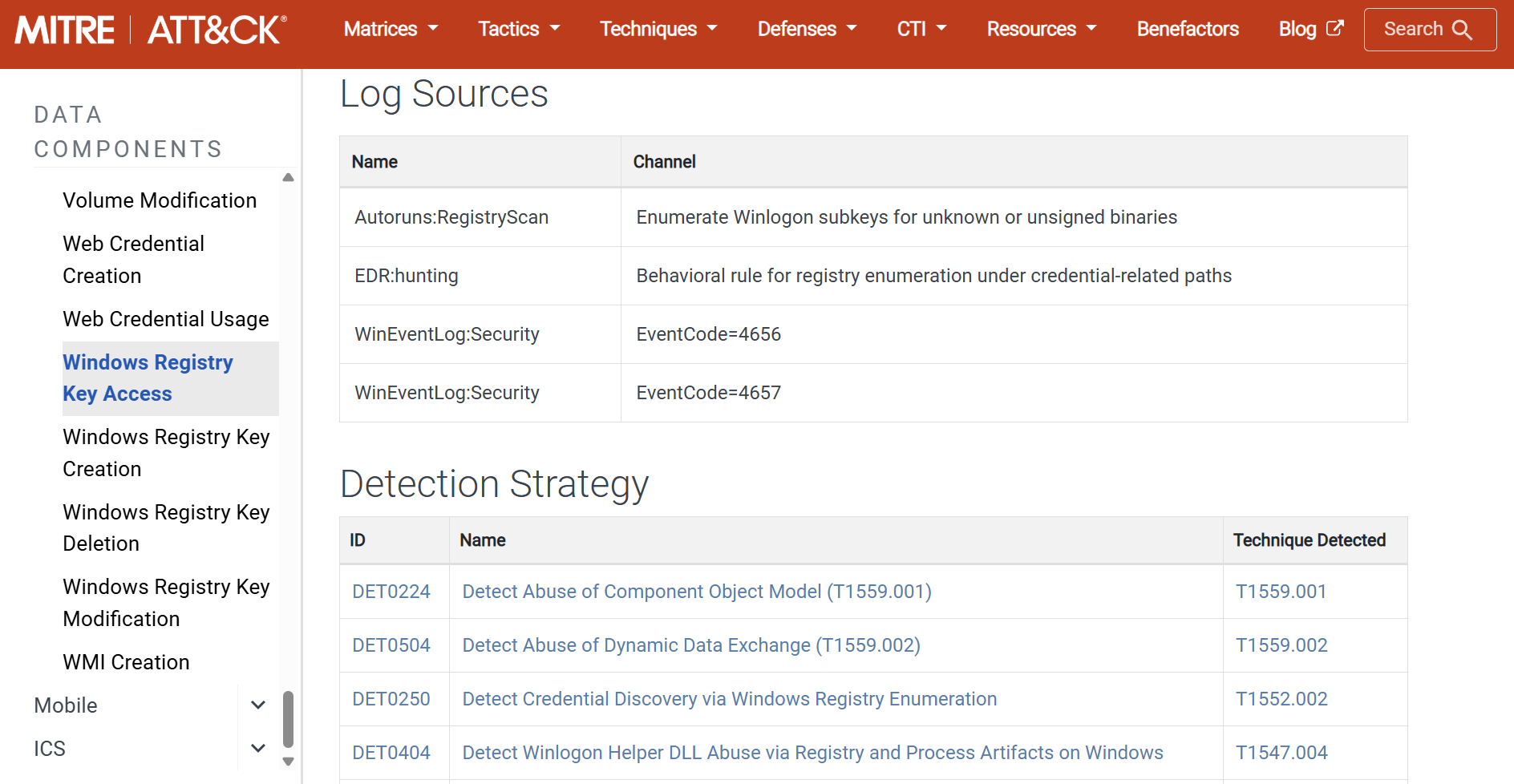1514x784 pixels.
Task: Expand the Mobile section chevron
Action: [258, 705]
